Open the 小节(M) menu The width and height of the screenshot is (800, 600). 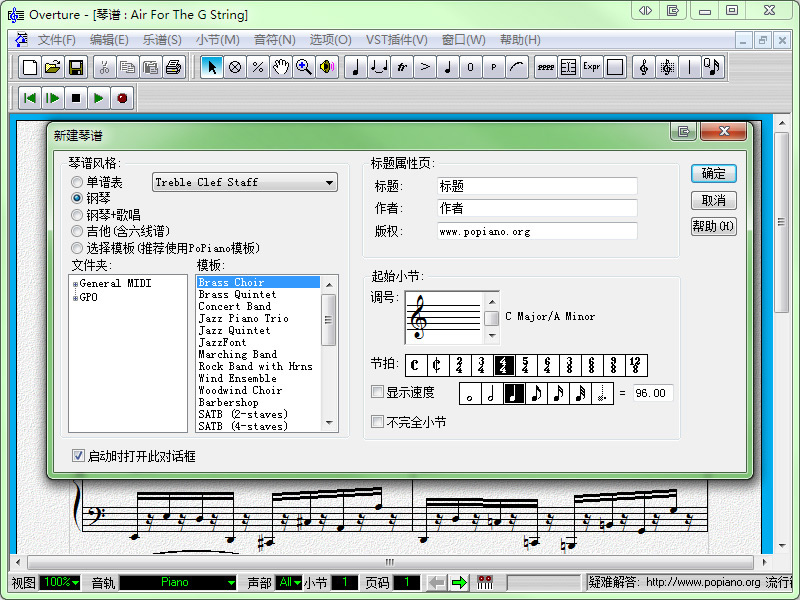pyautogui.click(x=217, y=40)
